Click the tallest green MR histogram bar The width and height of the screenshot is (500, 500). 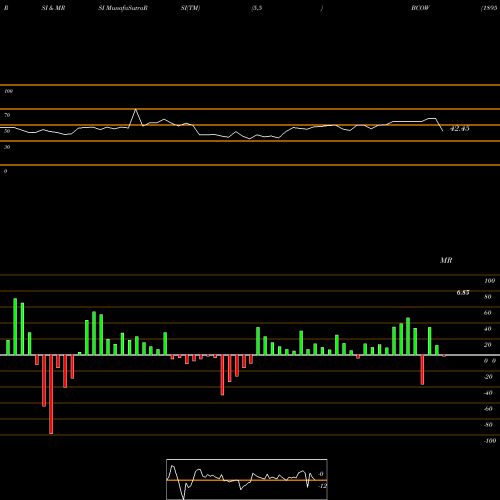[x=15, y=327]
